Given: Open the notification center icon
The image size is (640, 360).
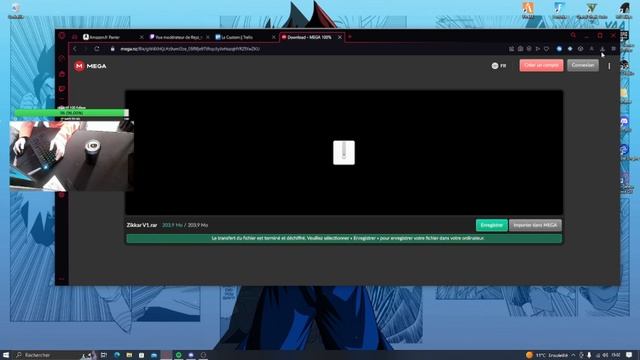Looking at the screenshot, I should (629, 355).
